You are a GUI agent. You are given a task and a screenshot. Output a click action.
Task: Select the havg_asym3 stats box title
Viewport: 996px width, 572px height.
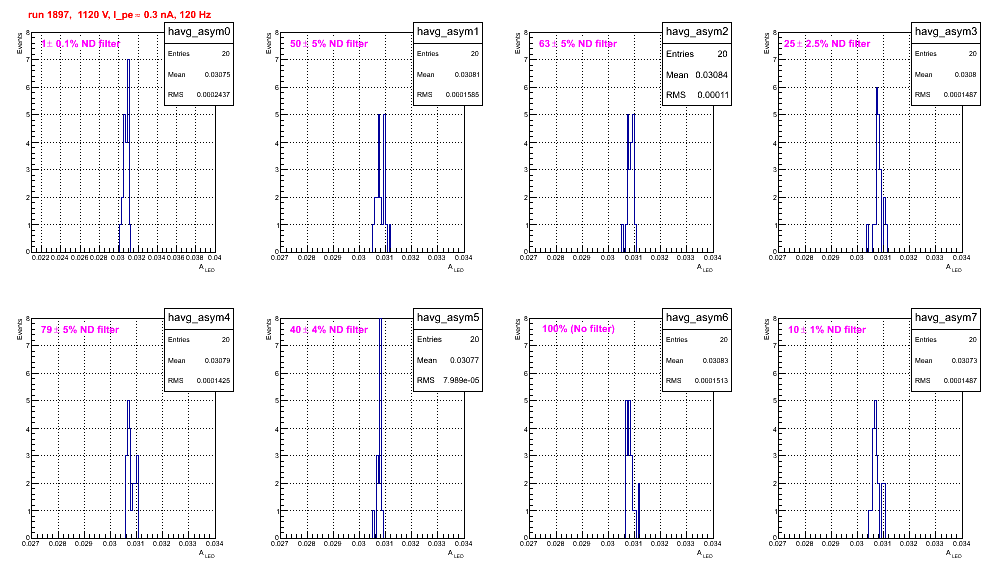pos(946,32)
